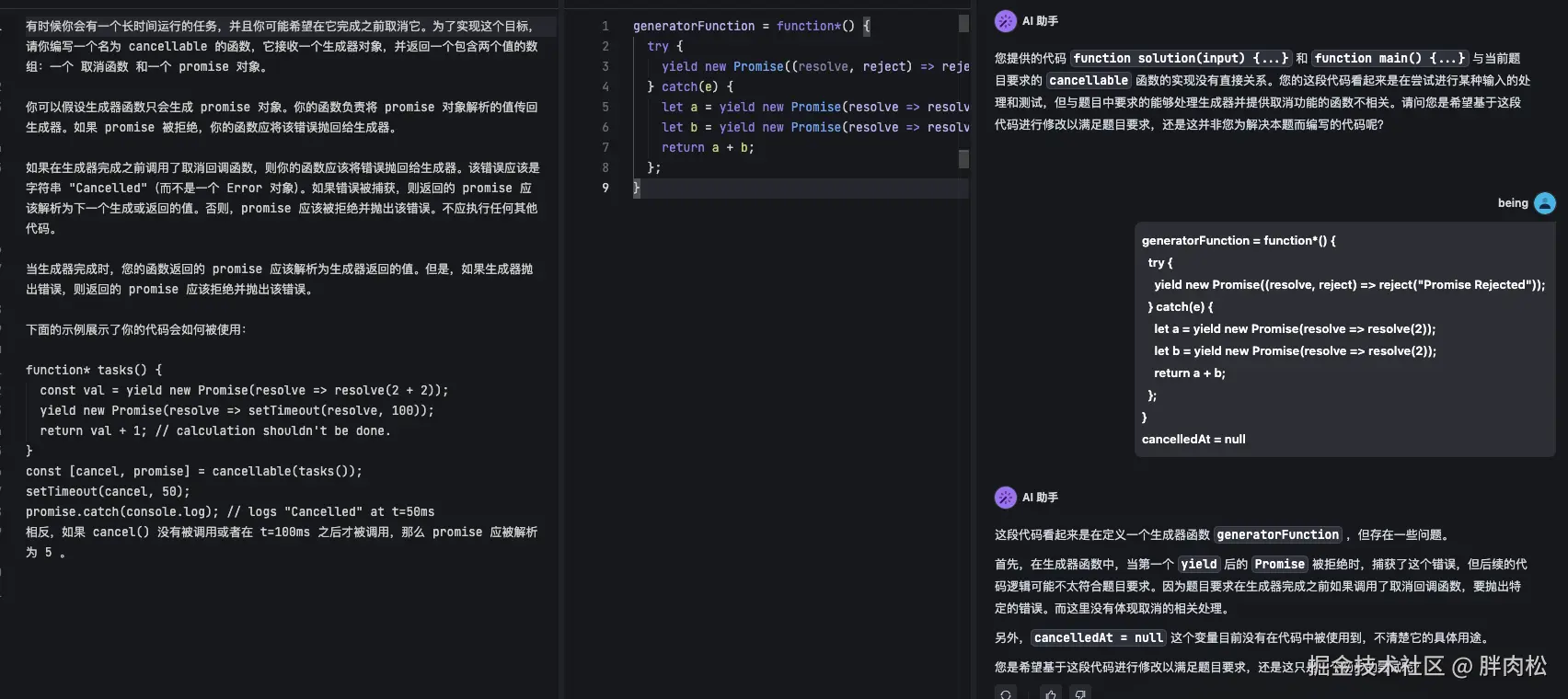Click 'cancelledAt = null' in the user message bubble
Viewport: 1568px width, 699px height.
point(1193,439)
